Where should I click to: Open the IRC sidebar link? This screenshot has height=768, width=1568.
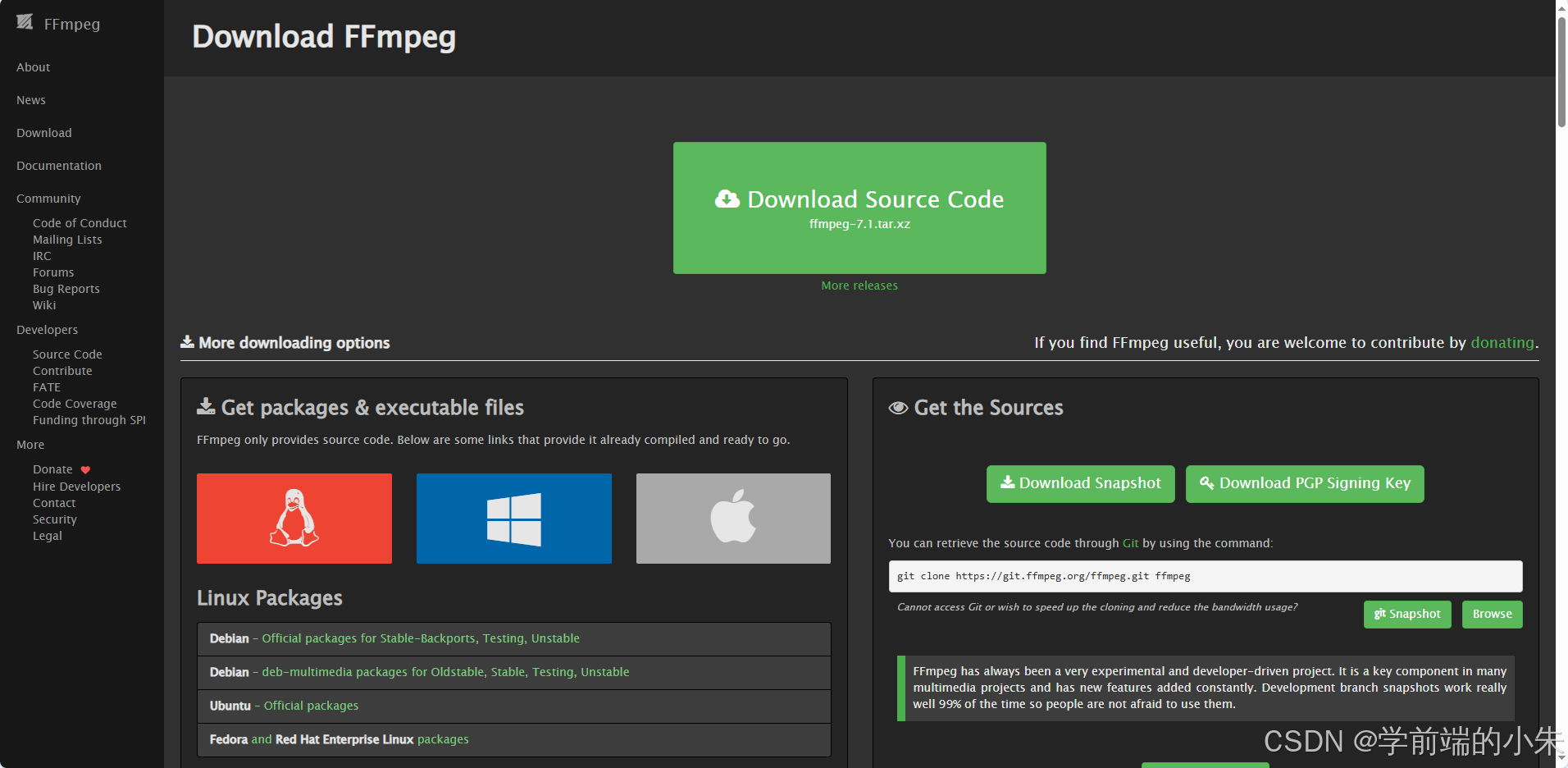pyautogui.click(x=42, y=256)
